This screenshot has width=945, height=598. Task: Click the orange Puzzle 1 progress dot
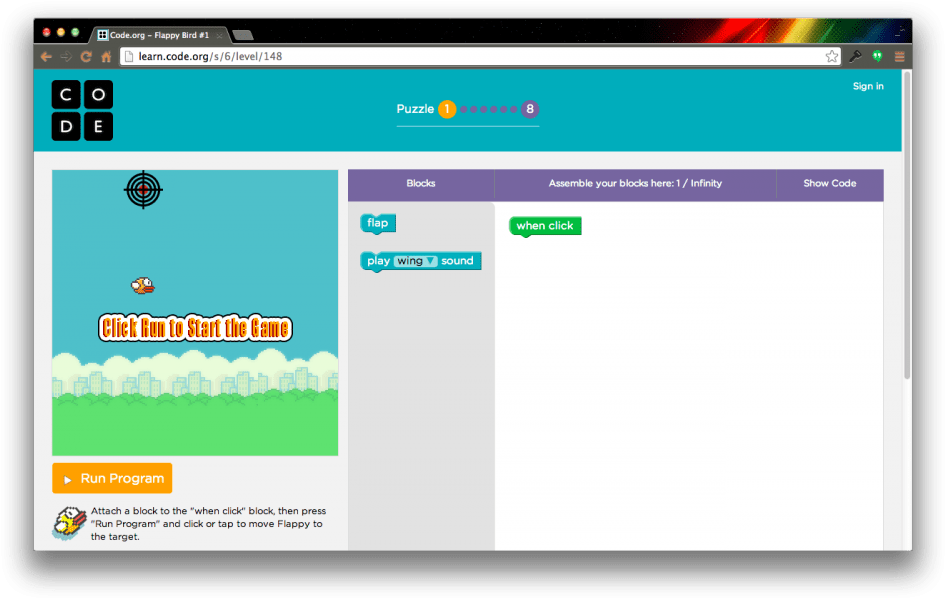pos(447,109)
